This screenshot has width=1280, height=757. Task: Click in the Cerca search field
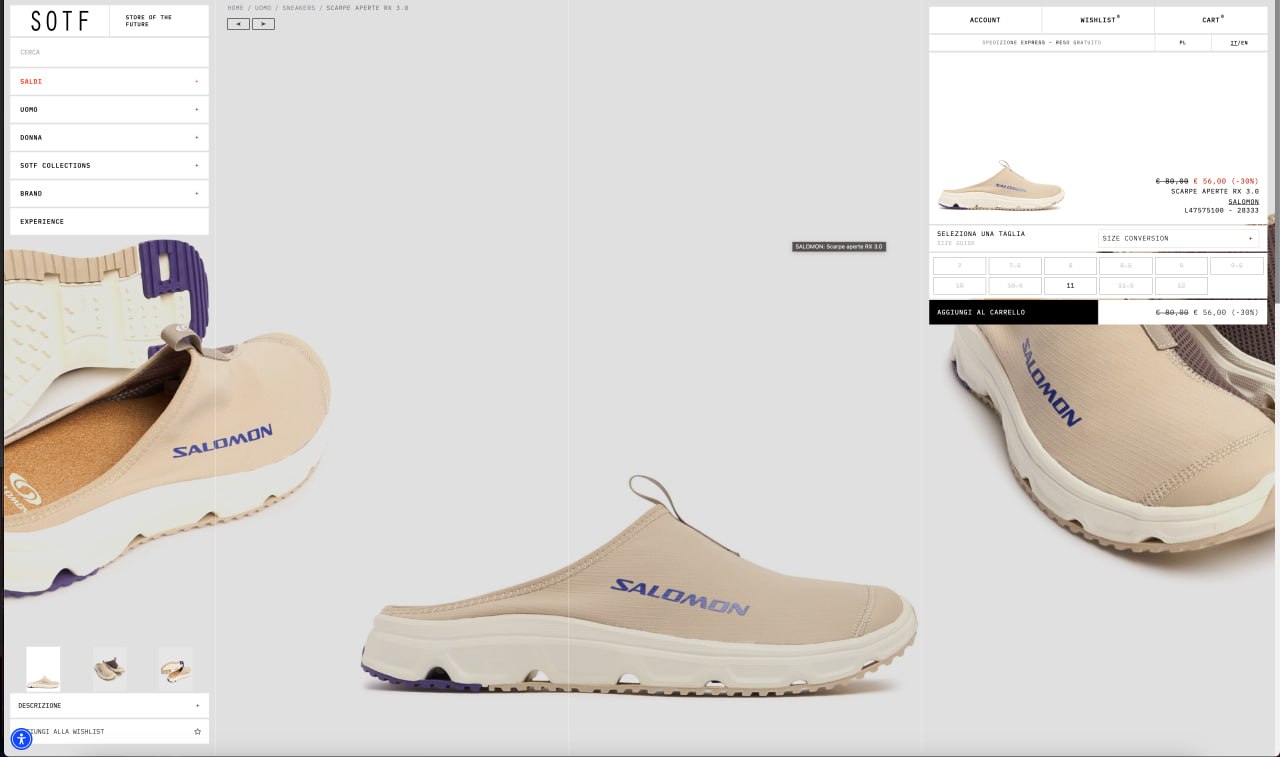[x=109, y=52]
